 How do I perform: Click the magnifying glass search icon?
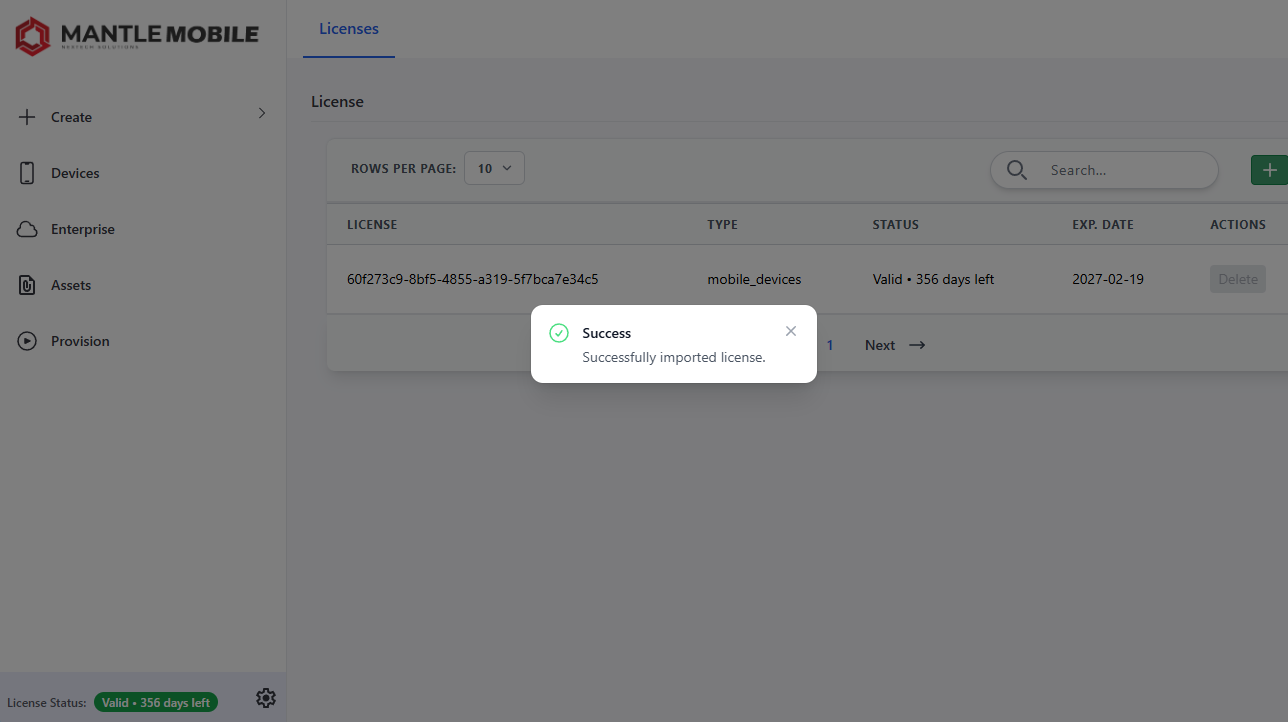point(1017,170)
